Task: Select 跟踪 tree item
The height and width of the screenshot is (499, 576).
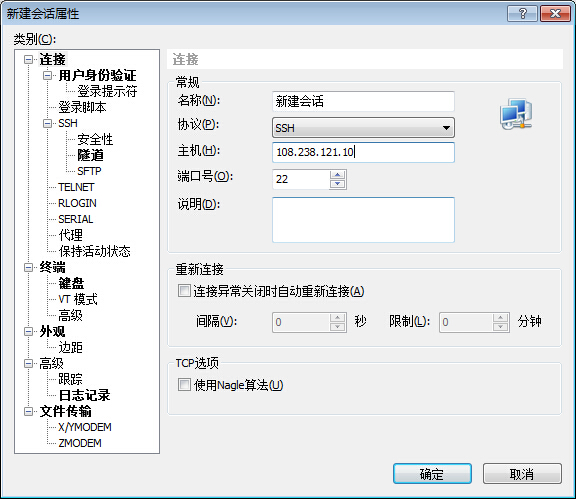Action: [70, 379]
